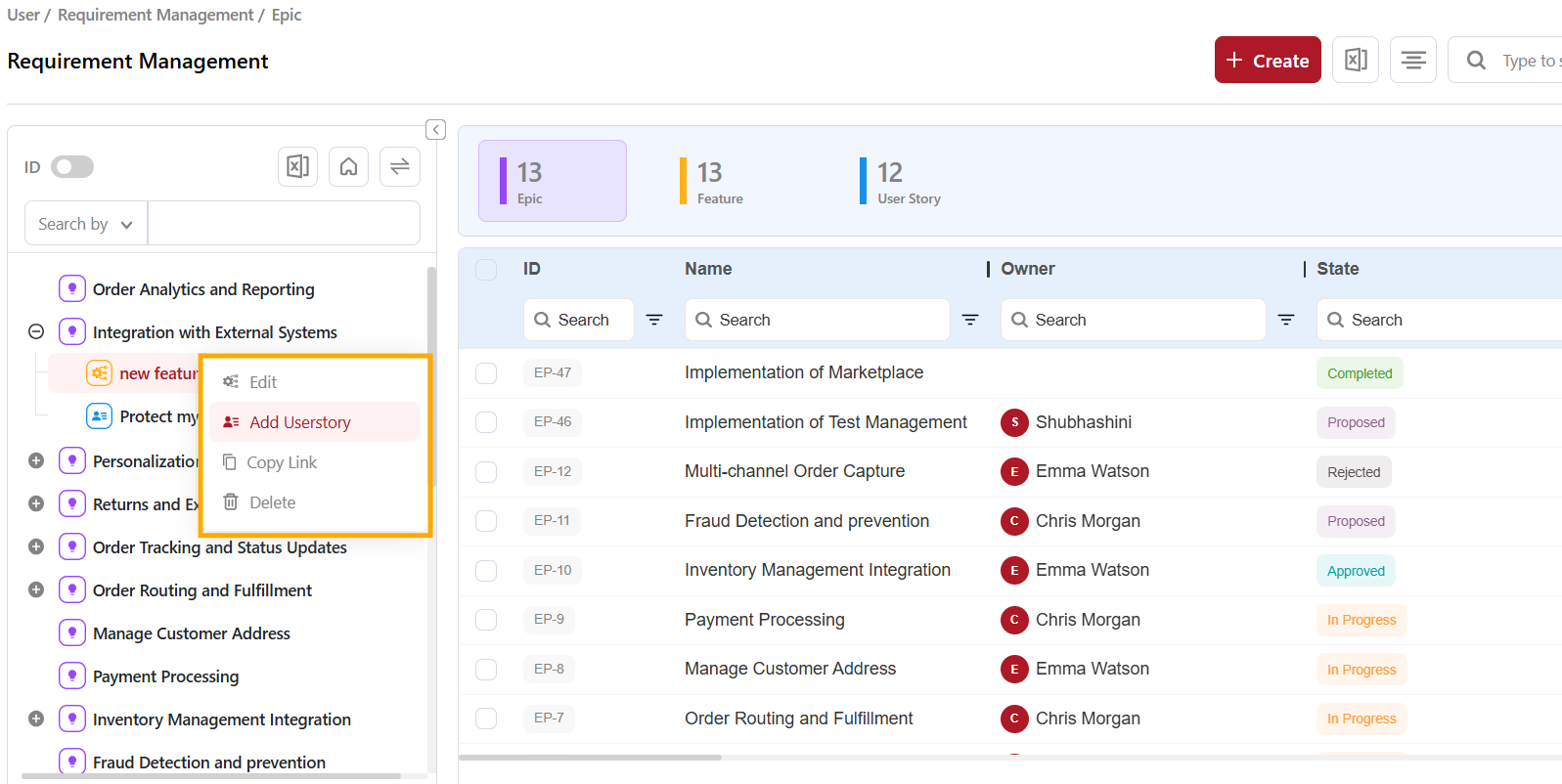The image size is (1562, 784).
Task: Click the swap arrows icon in tree panel
Action: pos(399,167)
